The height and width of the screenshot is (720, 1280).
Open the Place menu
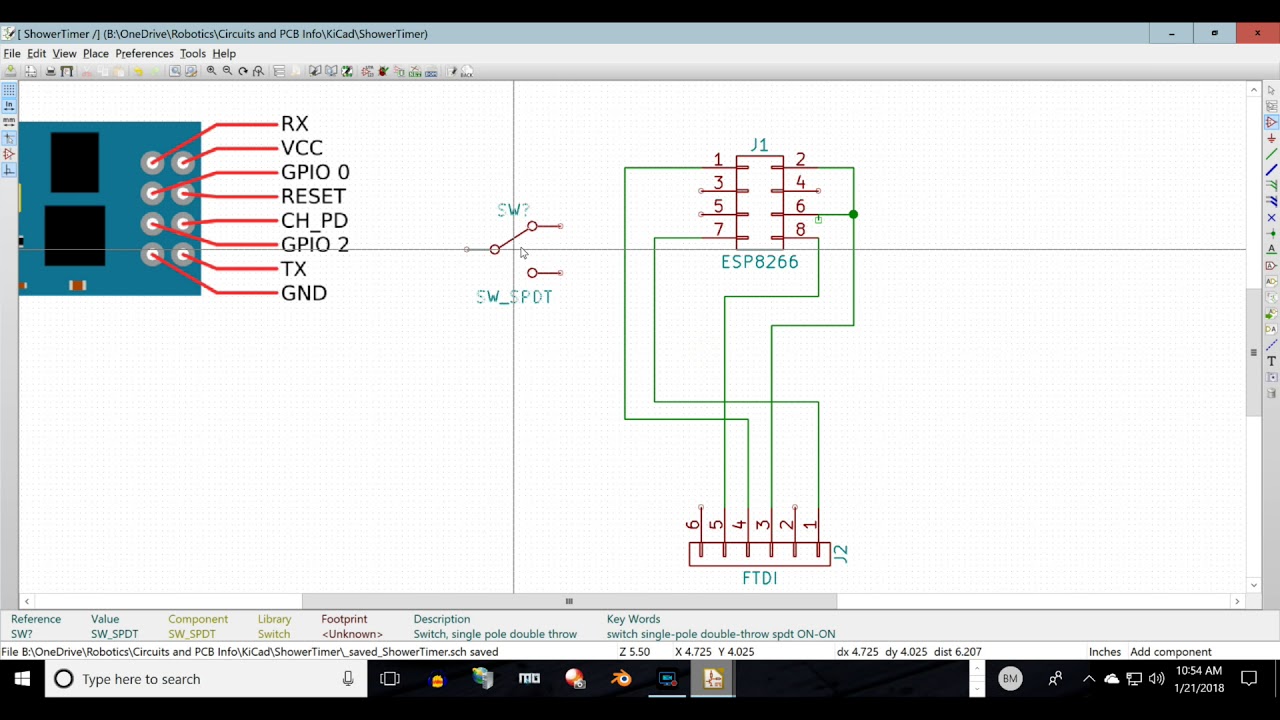[96, 53]
